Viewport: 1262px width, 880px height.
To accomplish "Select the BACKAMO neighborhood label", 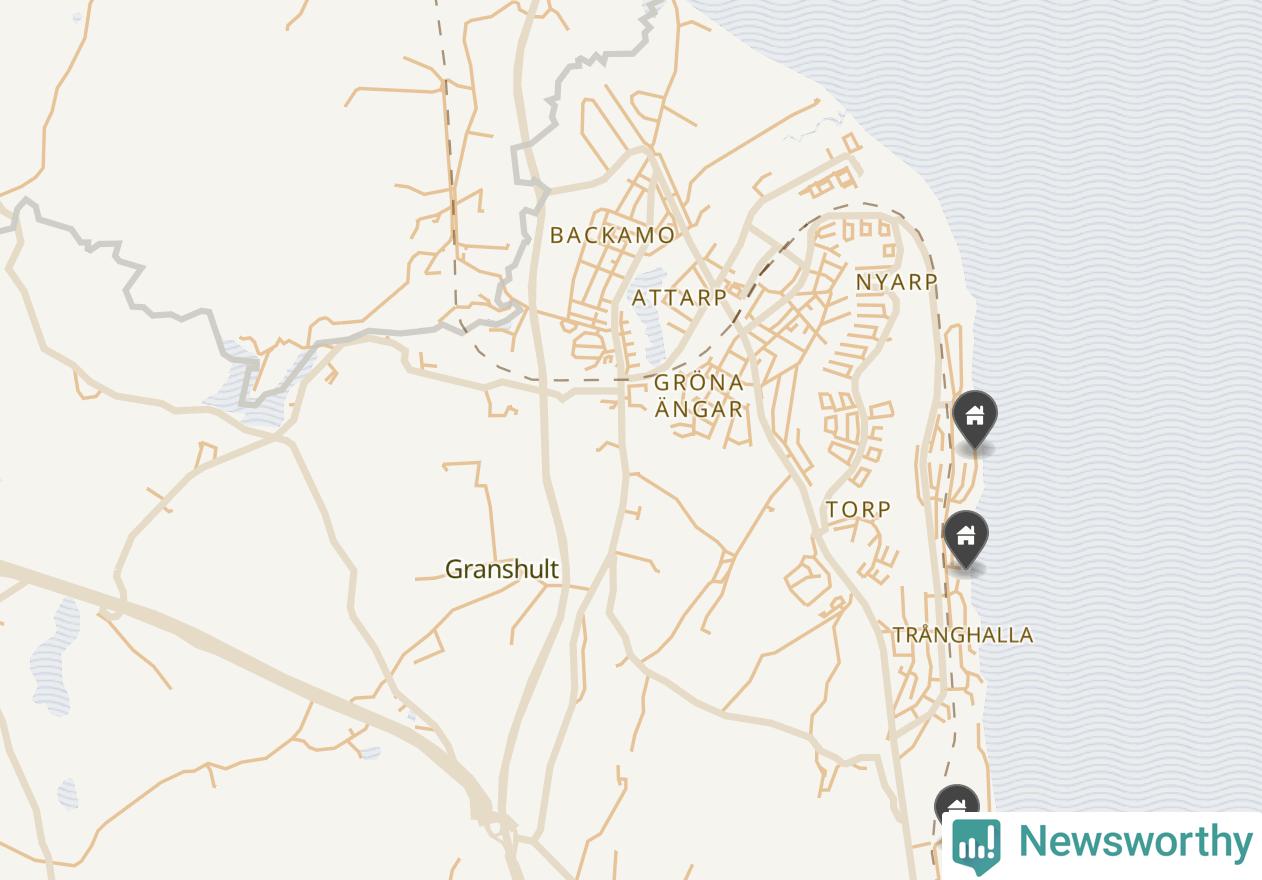I will click(x=613, y=235).
